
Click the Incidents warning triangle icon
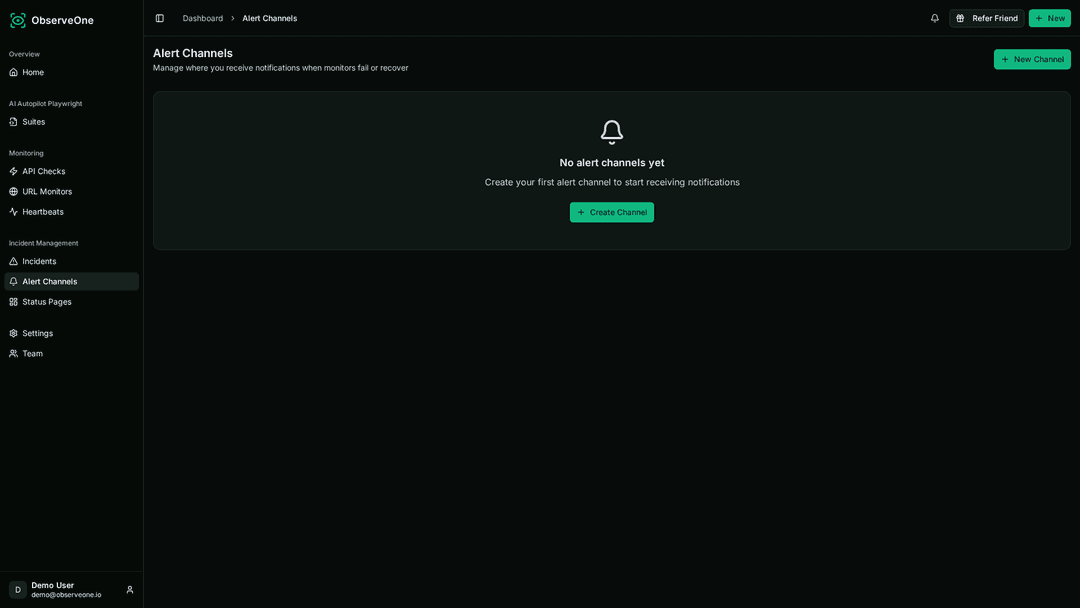click(13, 262)
